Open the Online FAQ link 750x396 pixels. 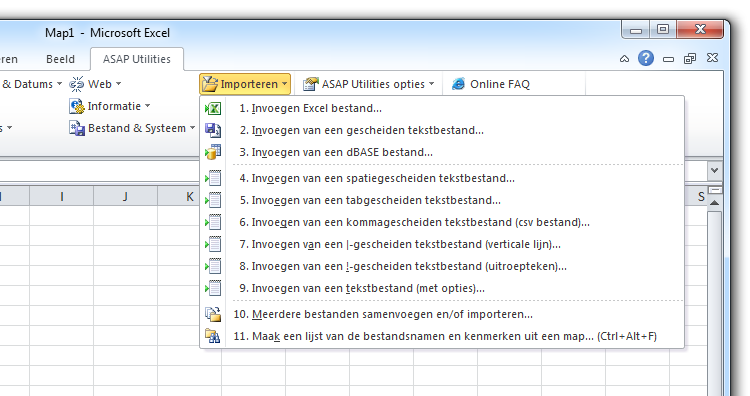click(x=492, y=84)
